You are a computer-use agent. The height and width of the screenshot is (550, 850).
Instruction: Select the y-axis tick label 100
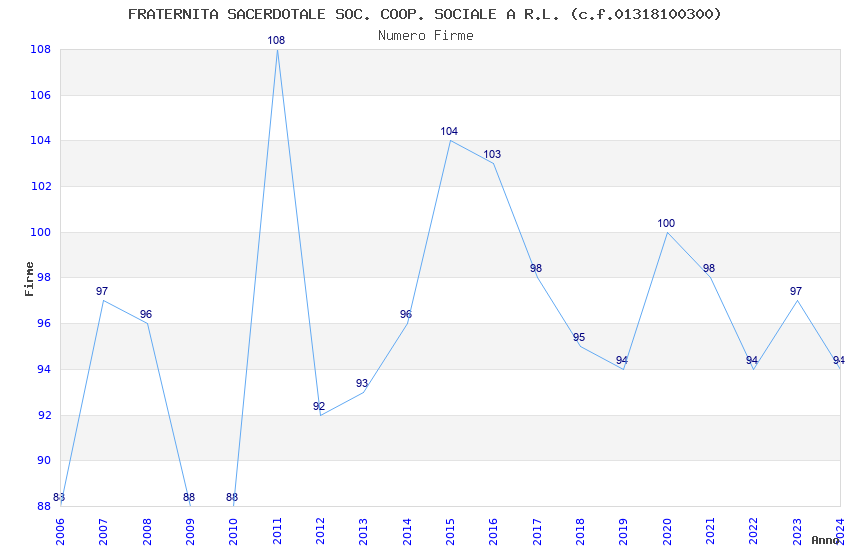40,232
